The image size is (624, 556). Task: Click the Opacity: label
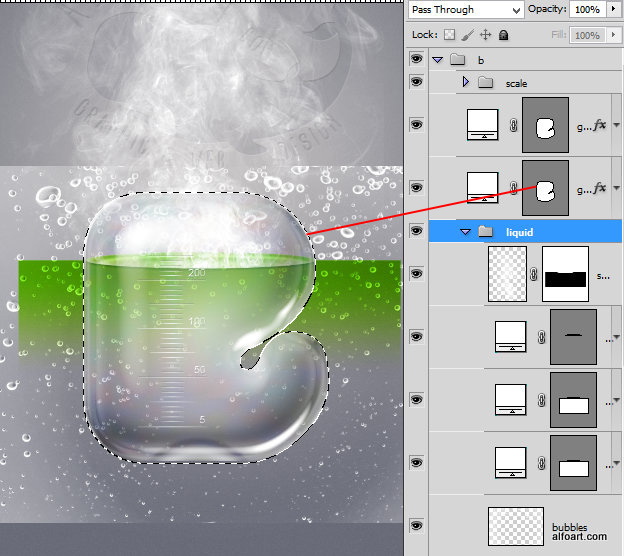[547, 9]
